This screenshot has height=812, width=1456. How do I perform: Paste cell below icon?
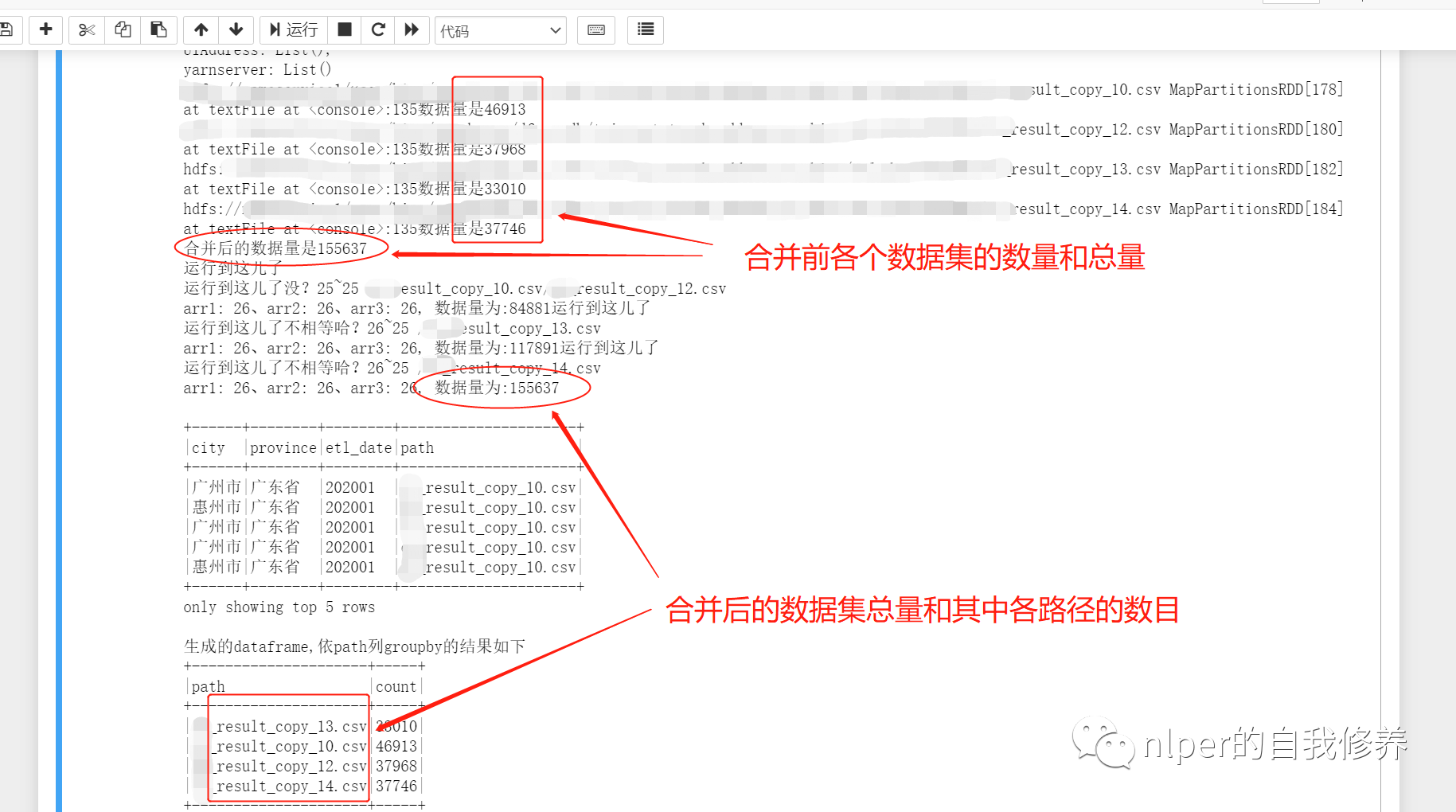pyautogui.click(x=158, y=30)
